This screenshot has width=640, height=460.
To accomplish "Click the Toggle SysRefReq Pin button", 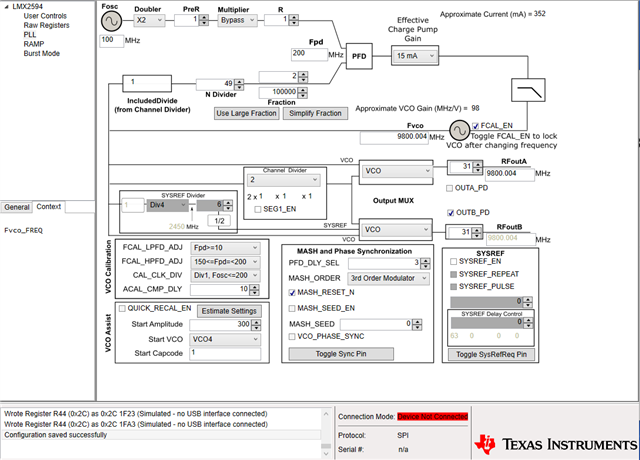I will [491, 354].
